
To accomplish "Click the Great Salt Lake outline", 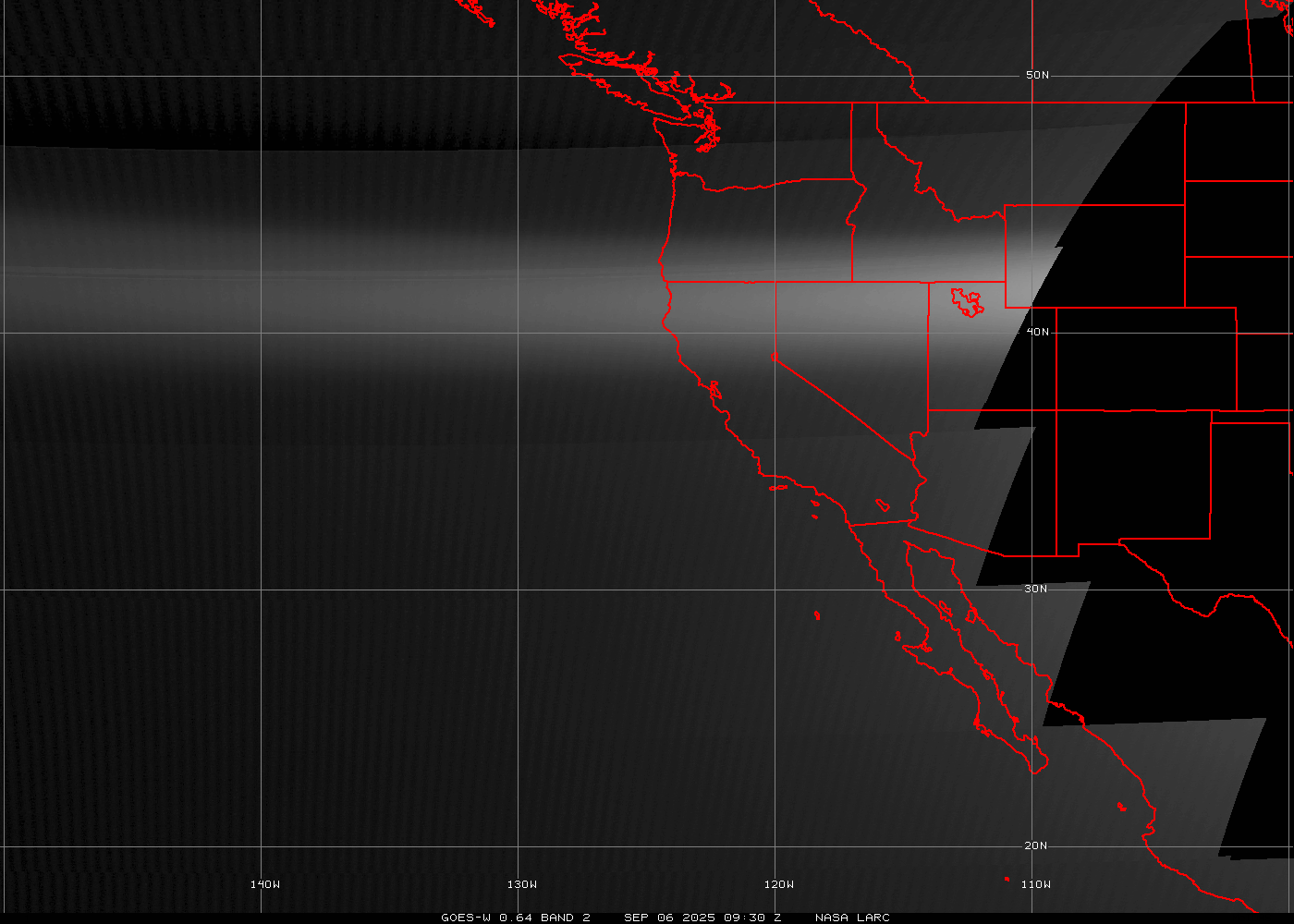I will 968,302.
